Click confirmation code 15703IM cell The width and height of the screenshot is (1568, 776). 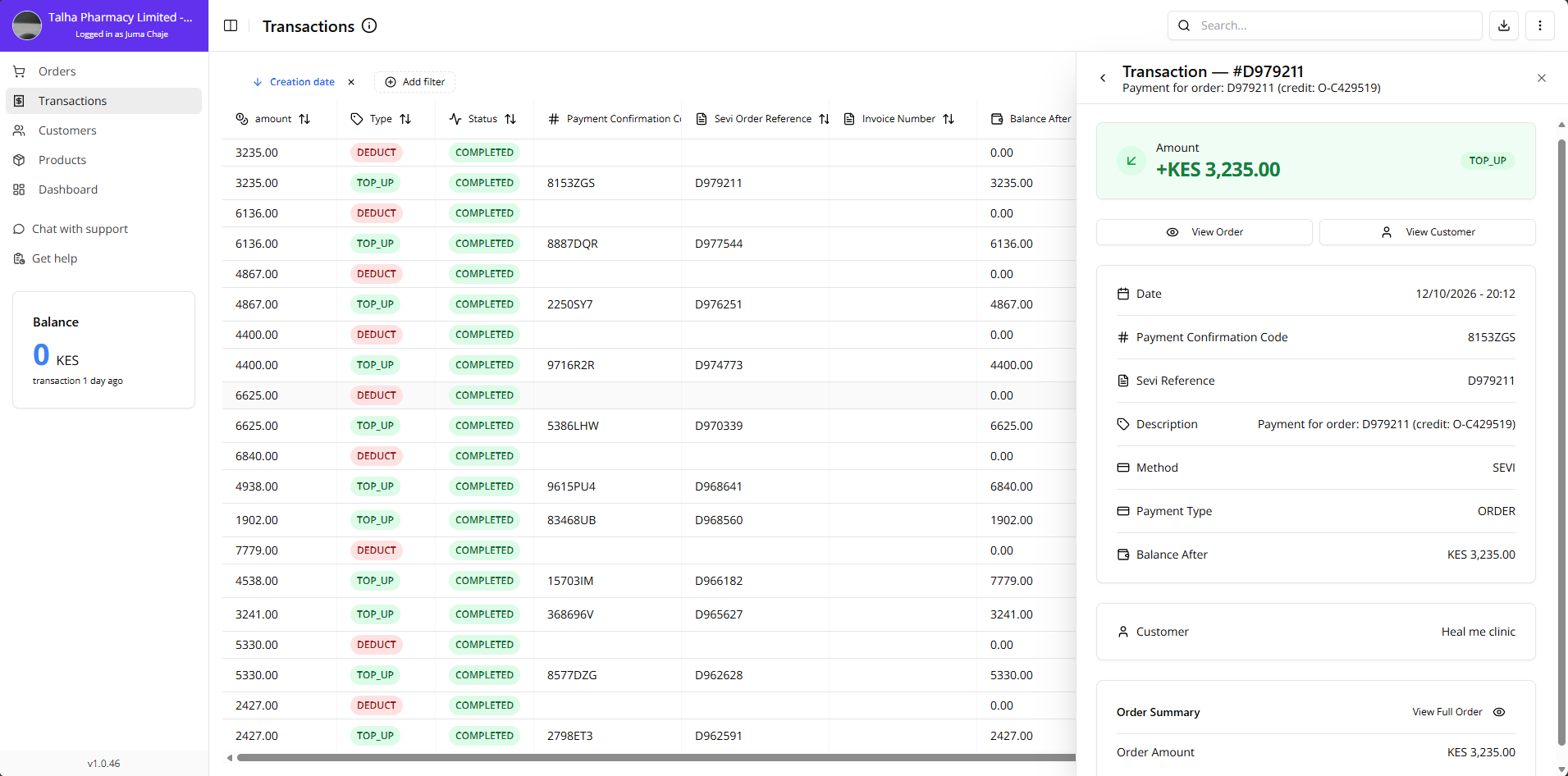click(x=570, y=581)
